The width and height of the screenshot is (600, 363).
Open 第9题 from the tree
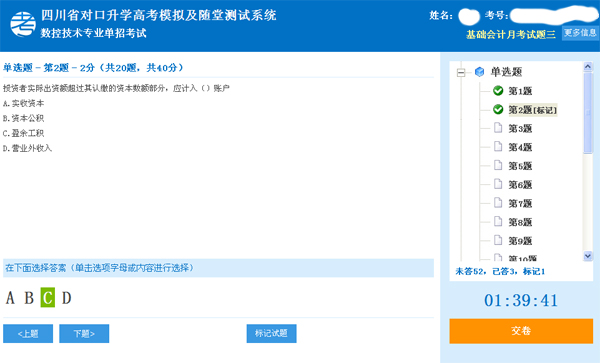tap(520, 241)
